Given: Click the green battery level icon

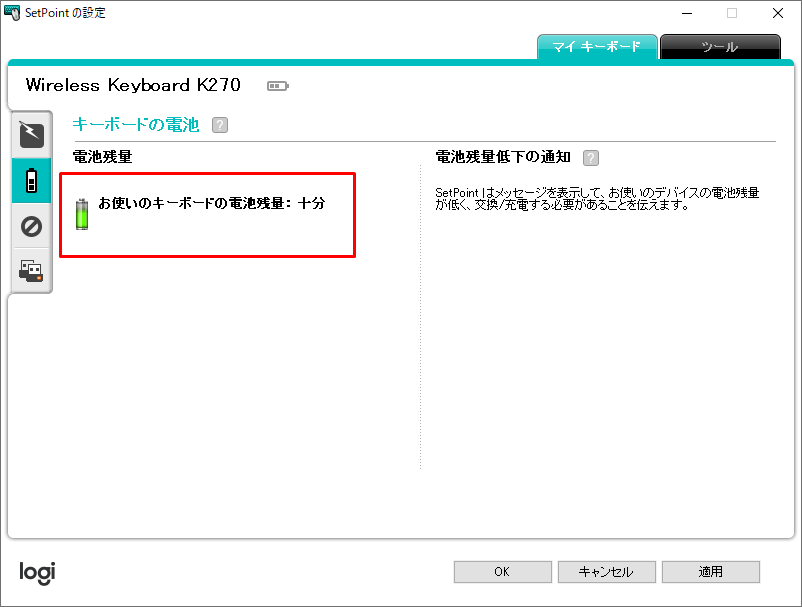Looking at the screenshot, I should click(x=82, y=213).
